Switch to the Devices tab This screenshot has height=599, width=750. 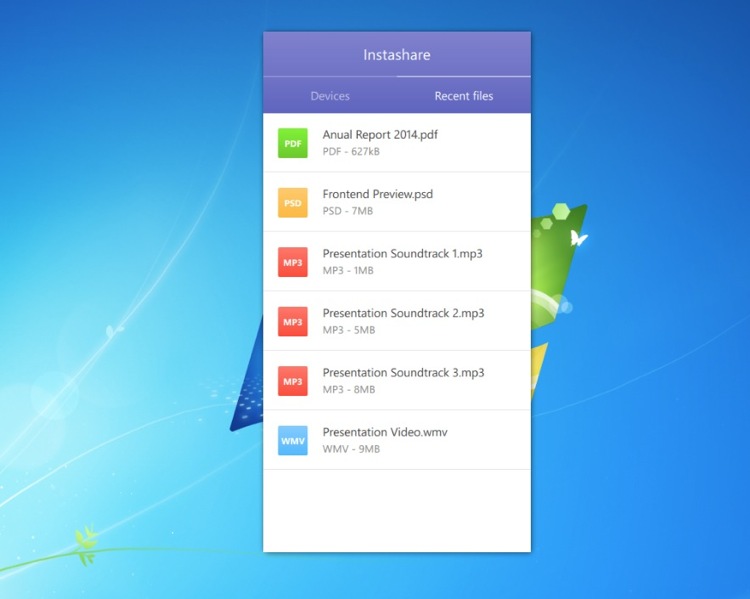coord(330,96)
